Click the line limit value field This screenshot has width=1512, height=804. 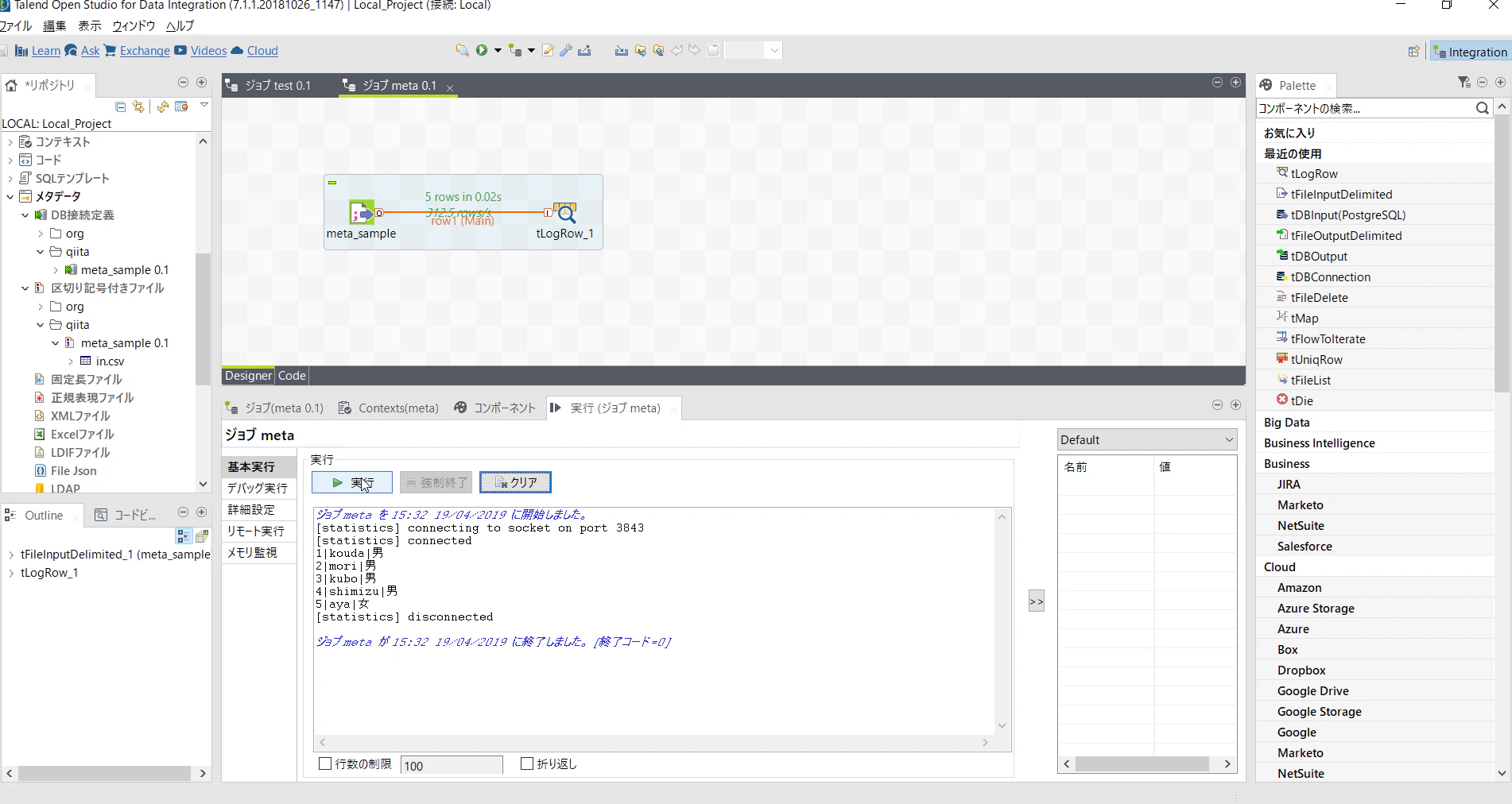click(452, 765)
